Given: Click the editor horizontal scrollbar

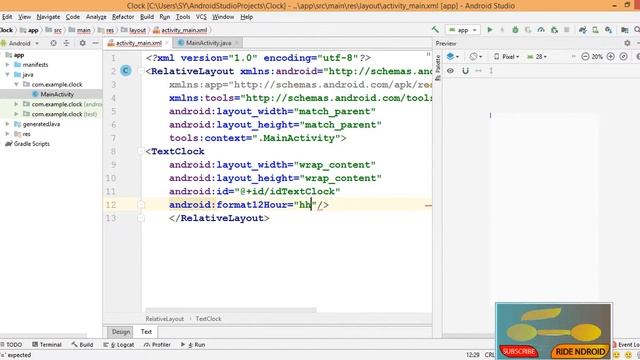Looking at the screenshot, I should (x=231, y=310).
